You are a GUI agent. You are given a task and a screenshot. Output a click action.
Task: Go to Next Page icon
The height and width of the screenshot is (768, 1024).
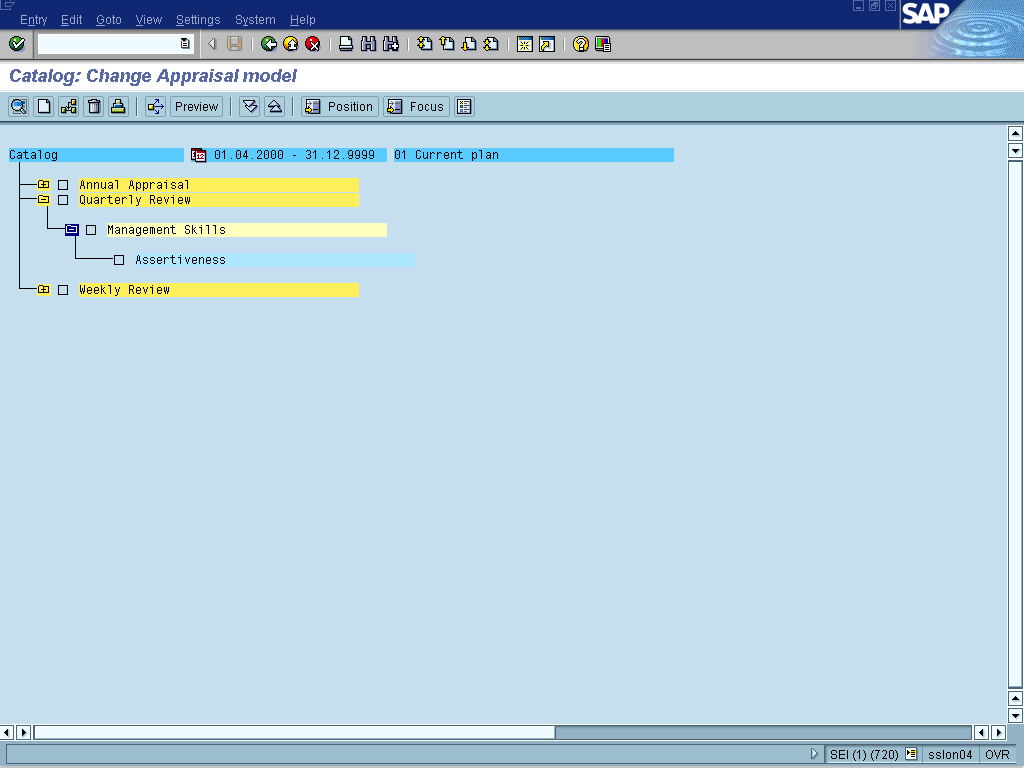(x=469, y=44)
